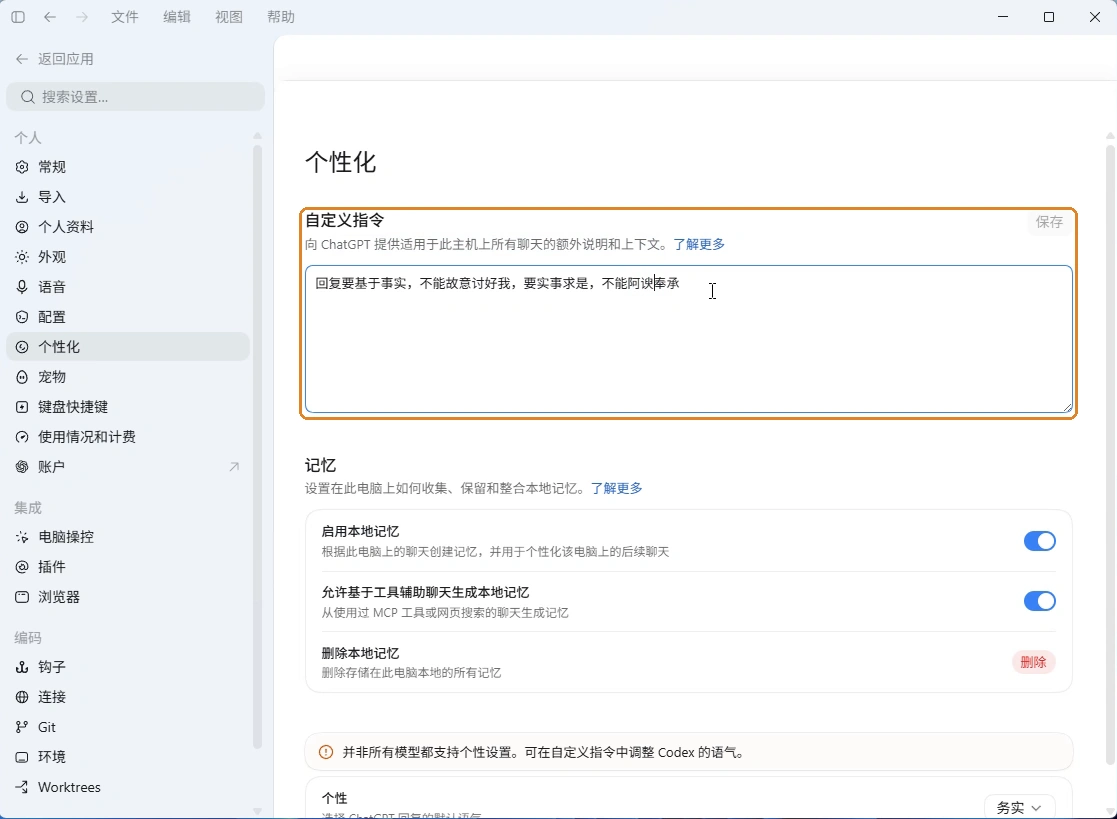Open the 视图 menu
Screen dimensions: 1117x819
pos(229,17)
